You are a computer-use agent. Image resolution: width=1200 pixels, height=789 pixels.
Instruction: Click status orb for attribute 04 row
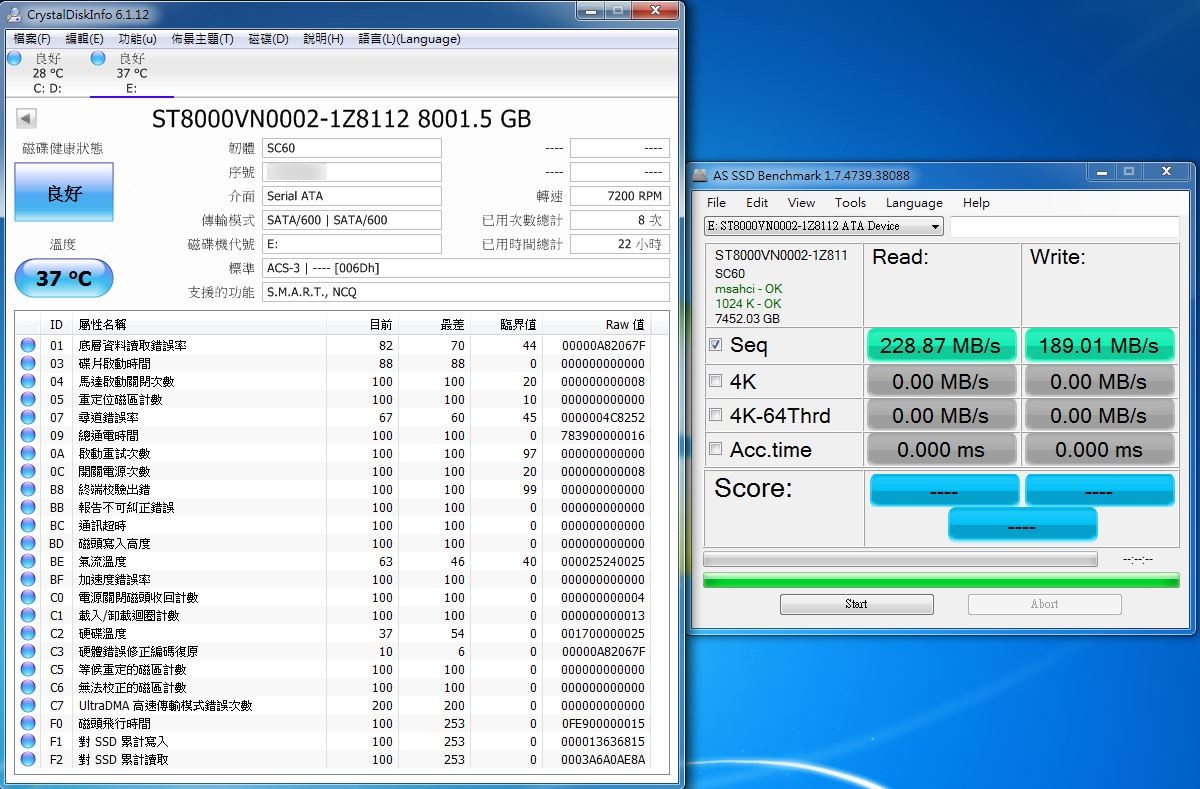coord(28,382)
